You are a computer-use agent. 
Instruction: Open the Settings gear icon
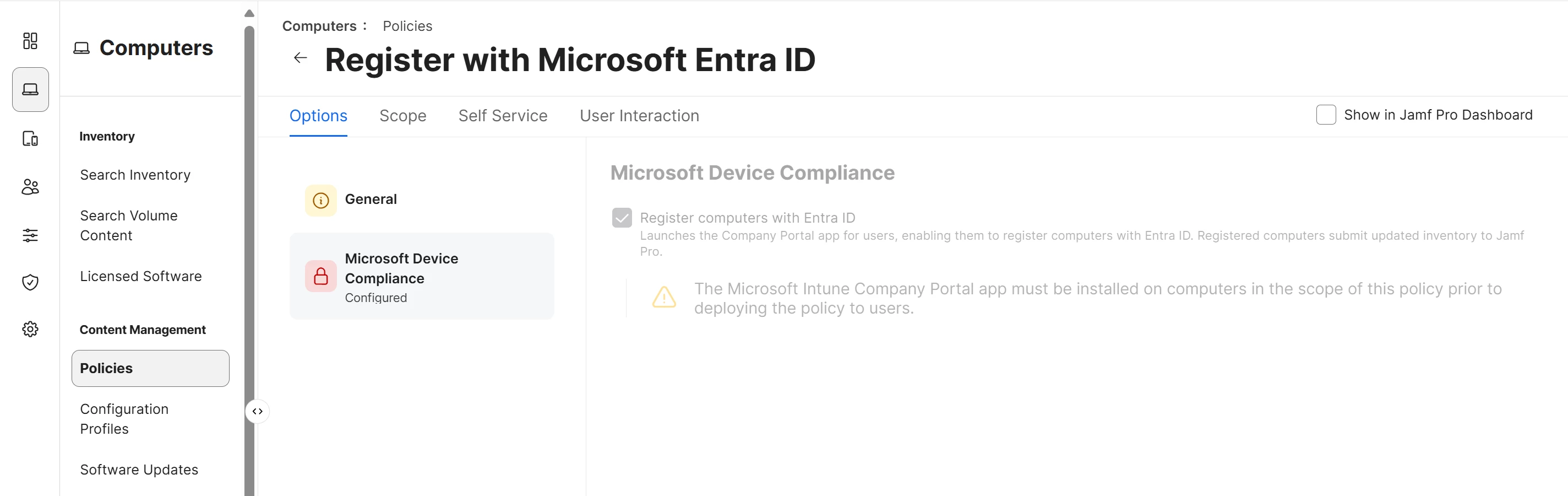(x=30, y=329)
